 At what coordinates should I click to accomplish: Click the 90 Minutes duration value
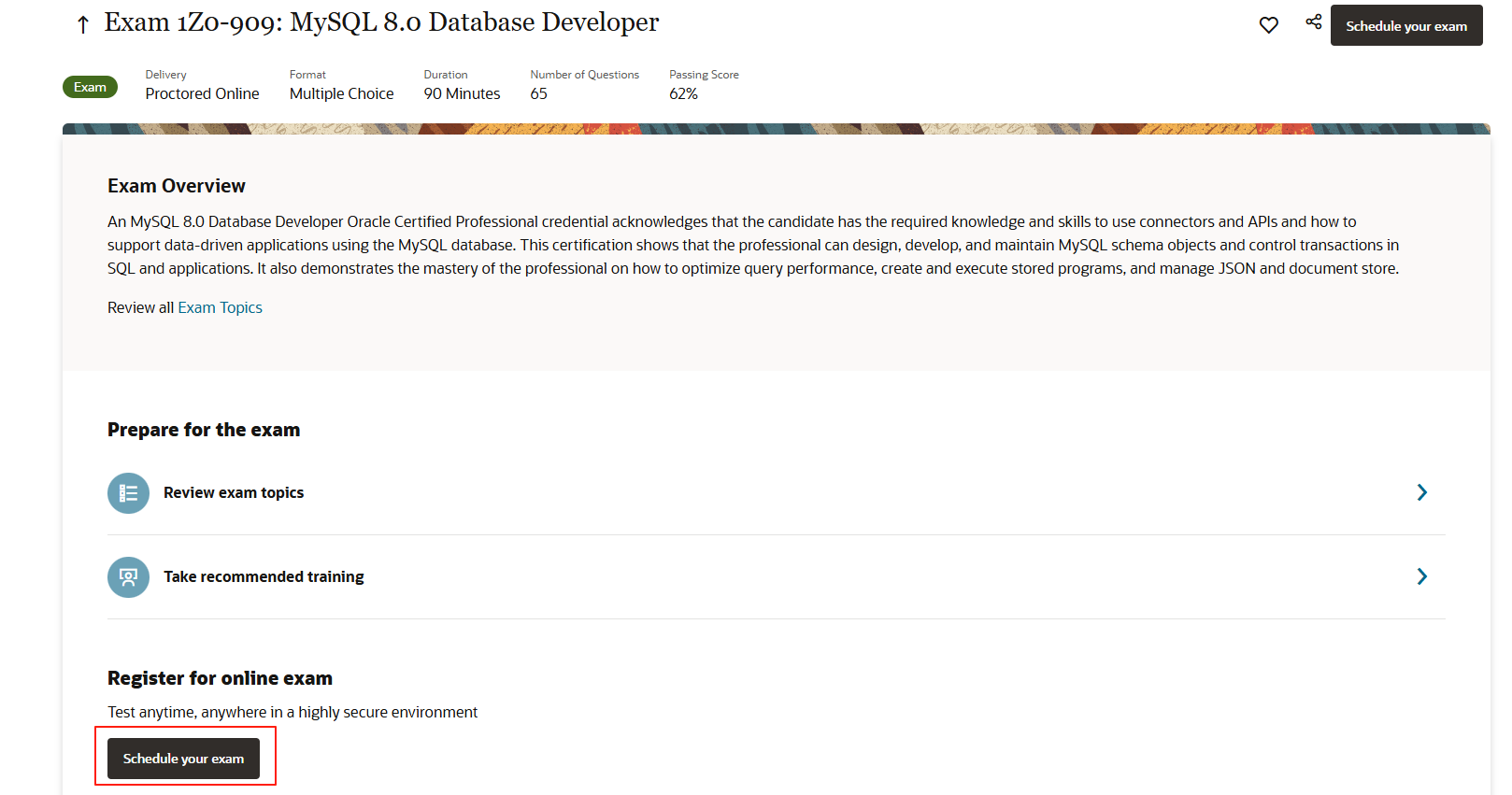pos(463,93)
